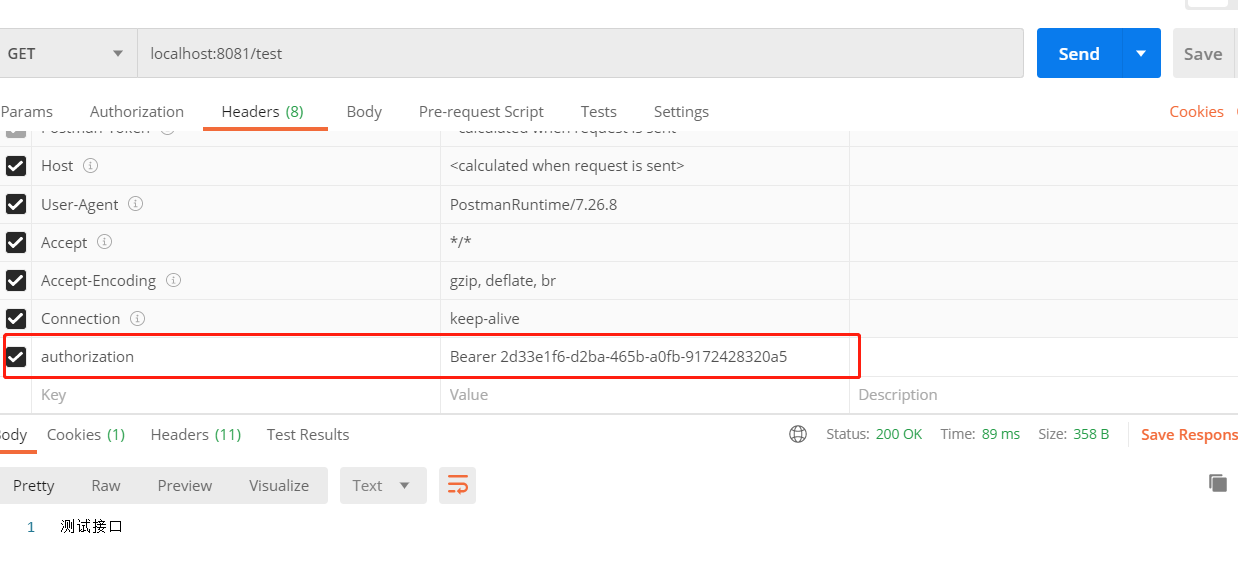Image resolution: width=1238 pixels, height=587 pixels.
Task: Select the Raw response view
Action: tap(106, 485)
